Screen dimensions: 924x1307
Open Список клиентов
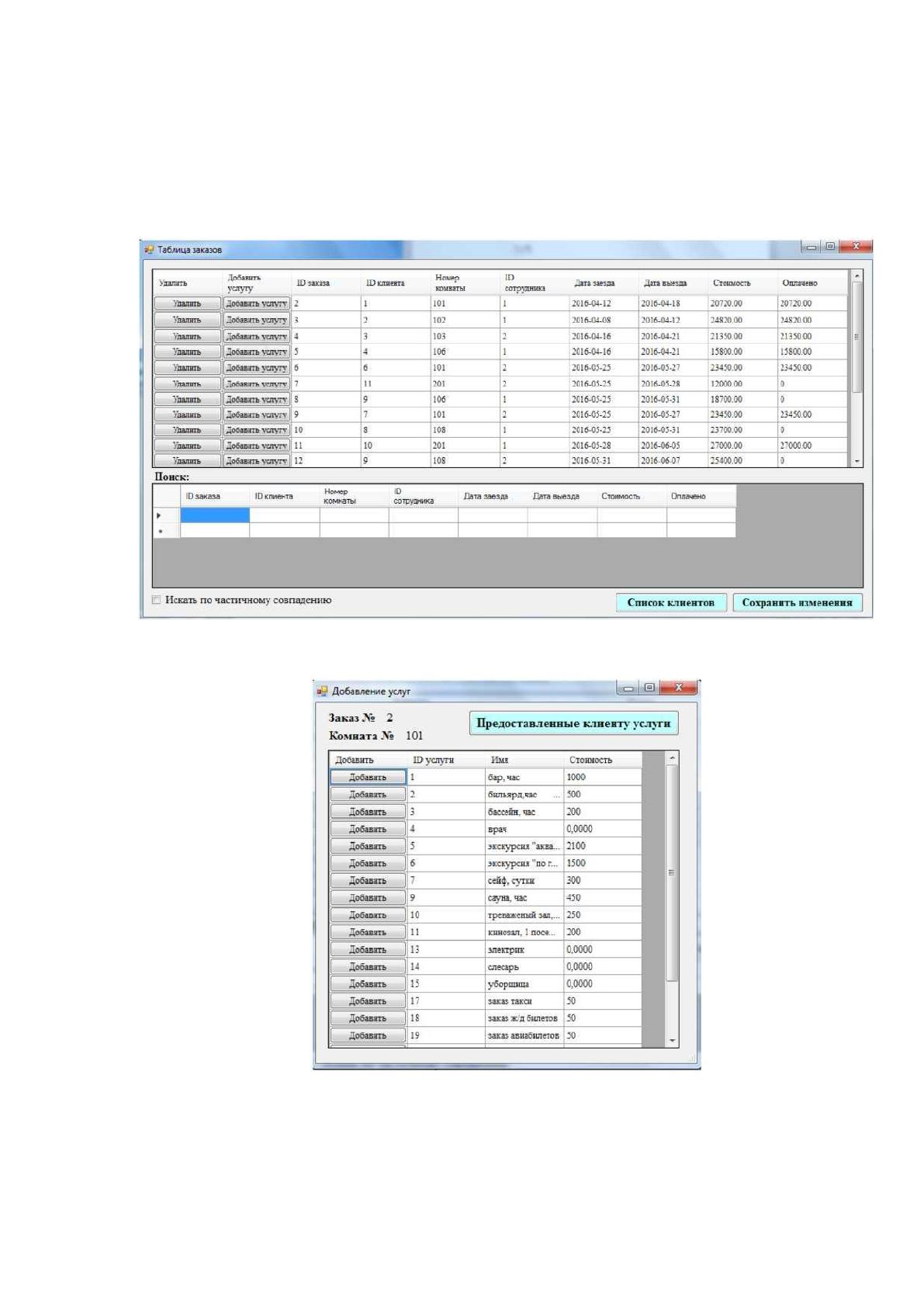[671, 602]
